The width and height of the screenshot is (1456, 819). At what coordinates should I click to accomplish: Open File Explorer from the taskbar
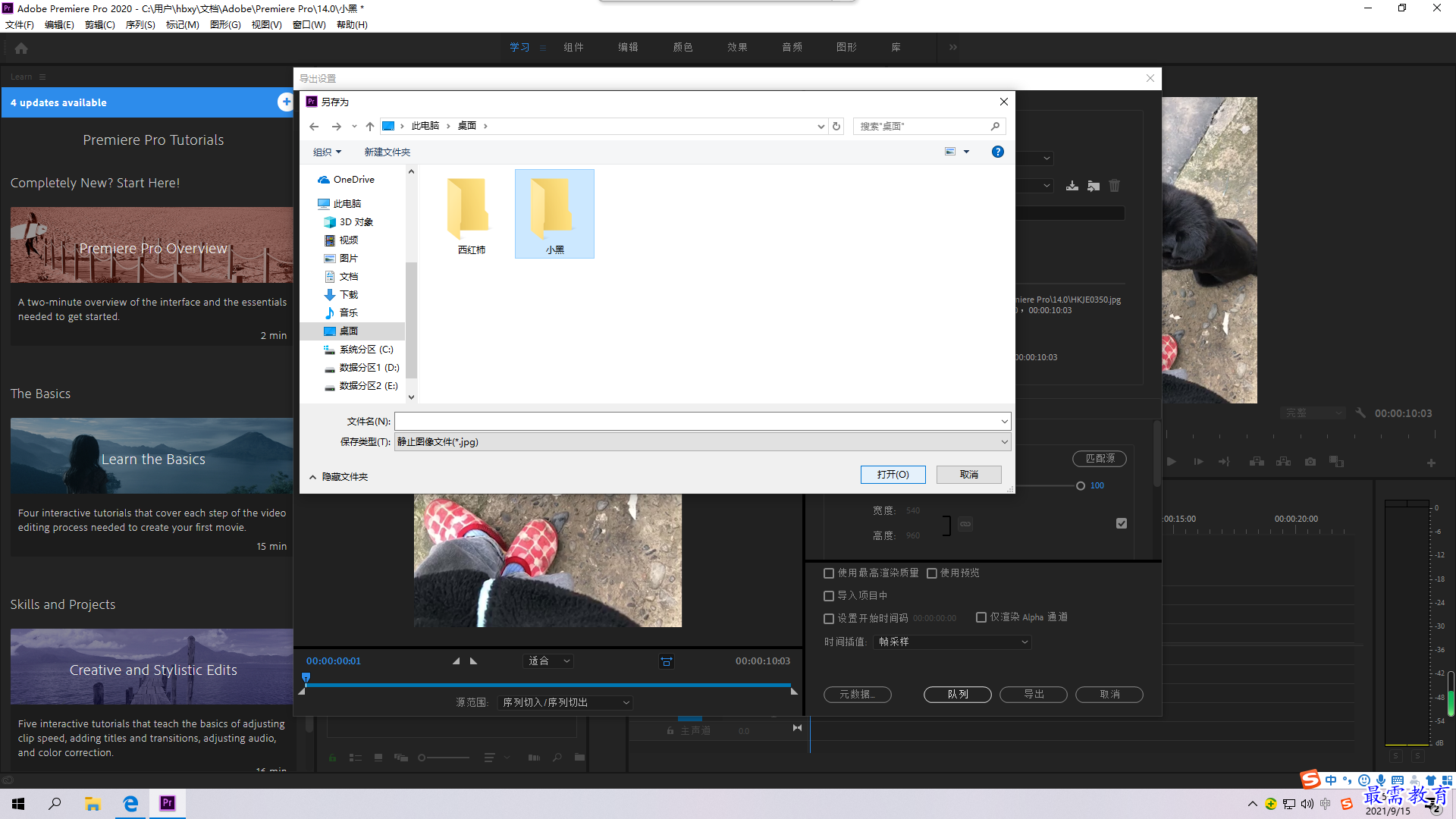click(93, 803)
